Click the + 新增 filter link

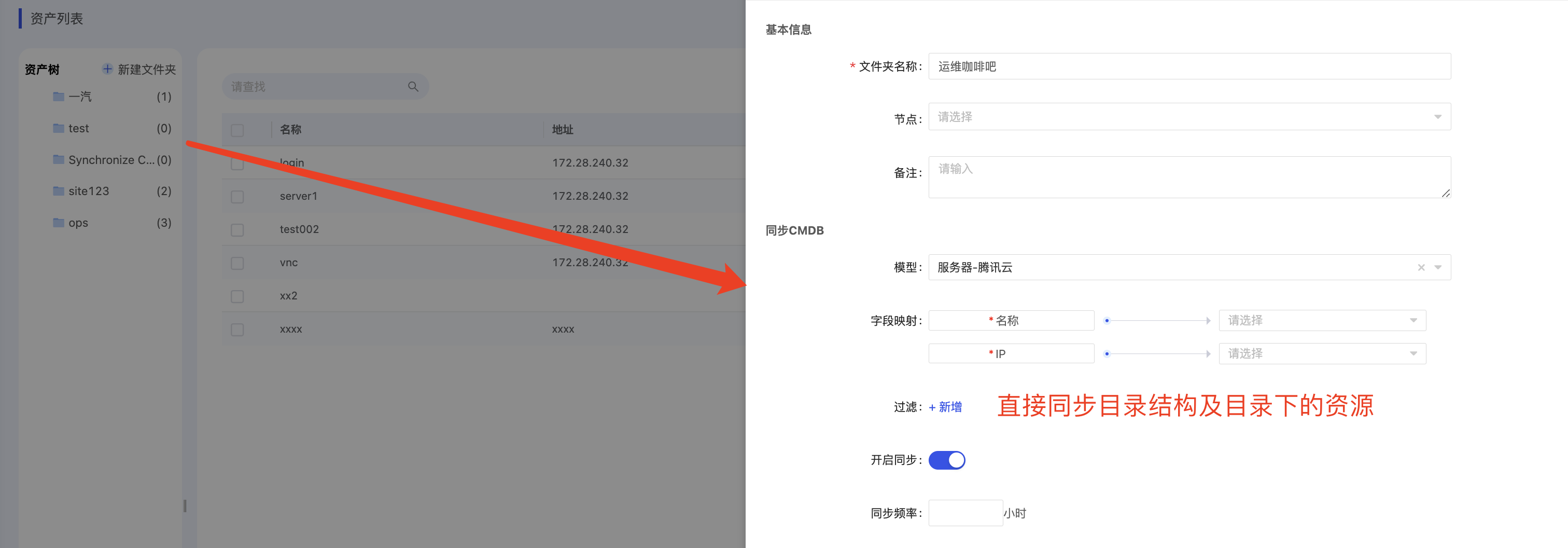[x=945, y=407]
